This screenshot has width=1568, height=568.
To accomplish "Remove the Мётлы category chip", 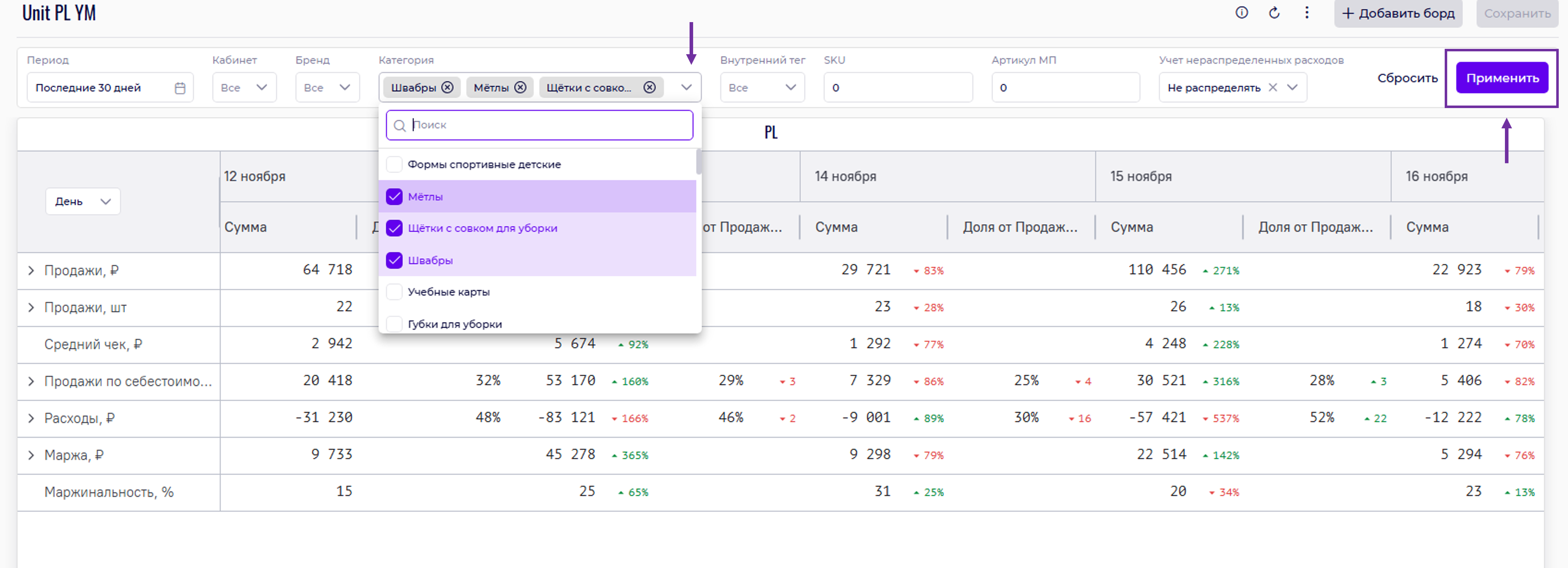I will pyautogui.click(x=520, y=88).
